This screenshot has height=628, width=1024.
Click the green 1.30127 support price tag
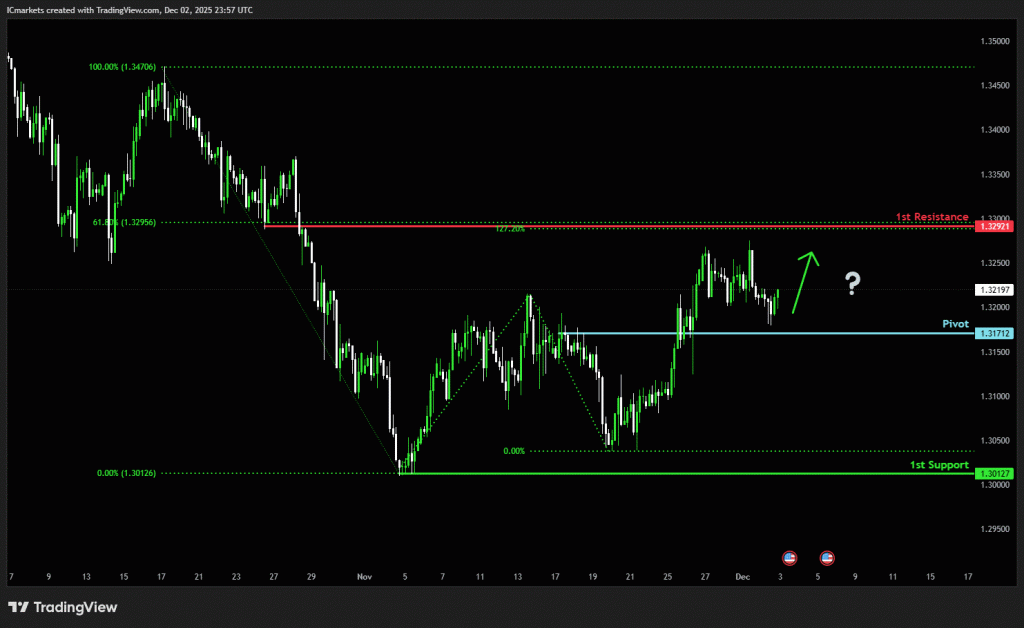coord(994,474)
